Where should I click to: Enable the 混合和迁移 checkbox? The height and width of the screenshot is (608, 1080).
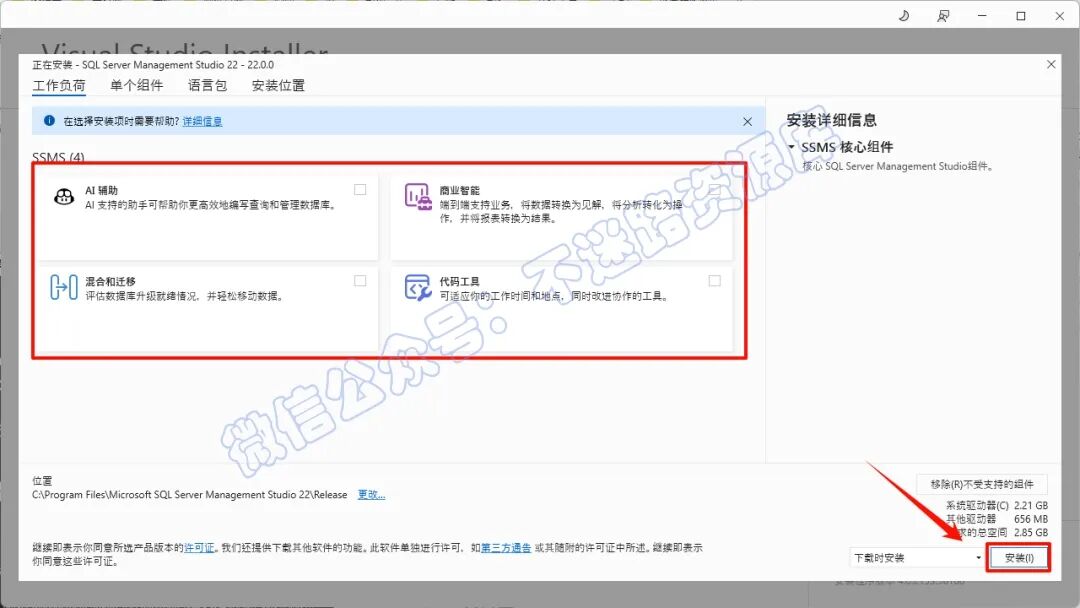tap(360, 280)
